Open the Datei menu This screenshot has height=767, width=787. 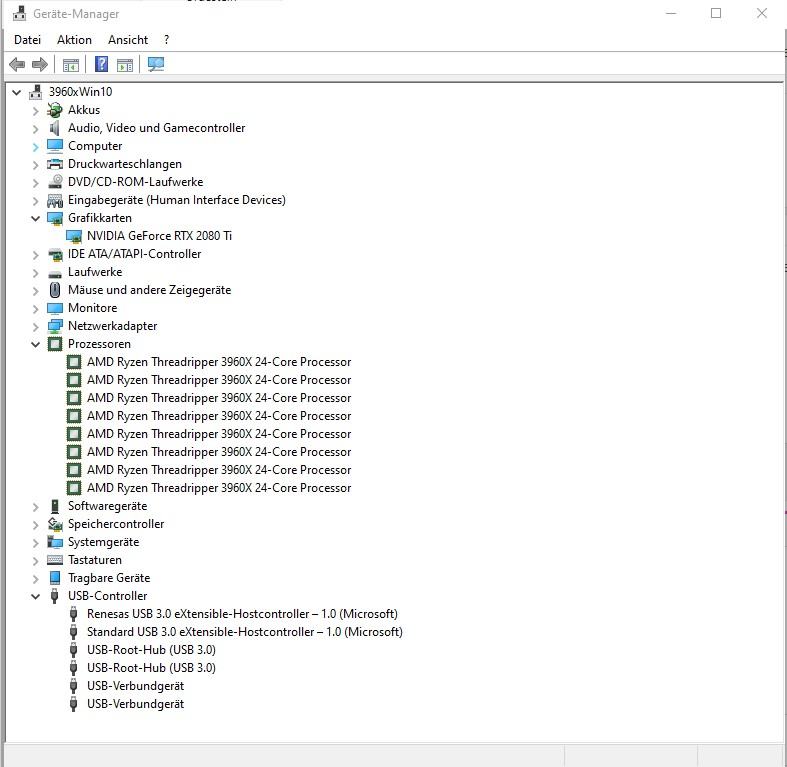click(27, 40)
